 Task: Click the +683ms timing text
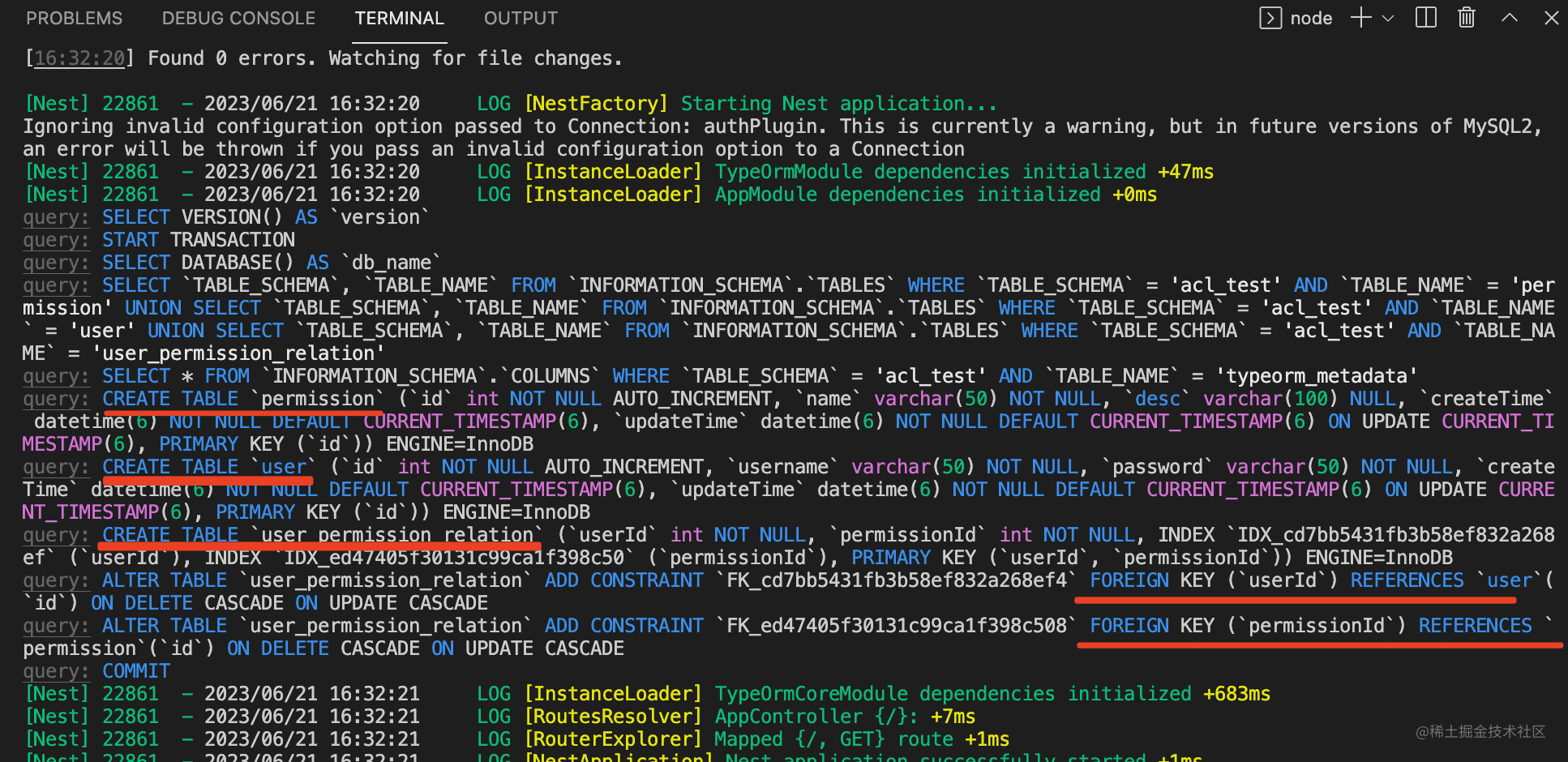click(1236, 694)
